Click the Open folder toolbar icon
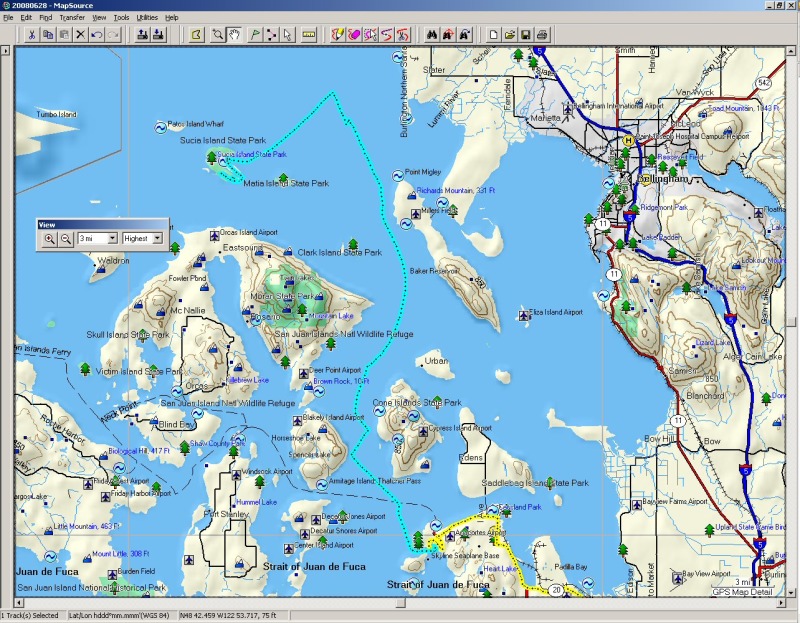Viewport: 800px width, 623px height. pyautogui.click(x=510, y=35)
